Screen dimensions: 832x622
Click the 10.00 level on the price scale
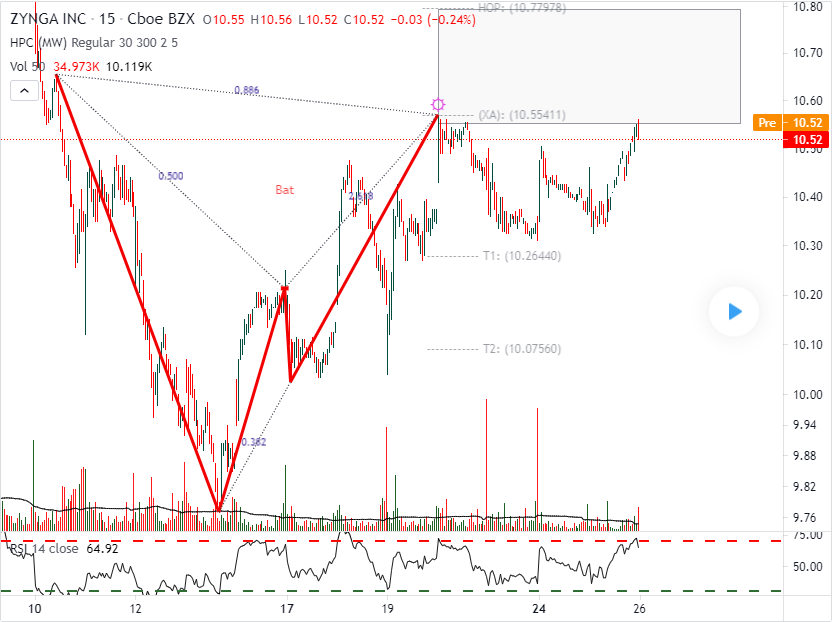tap(807, 394)
